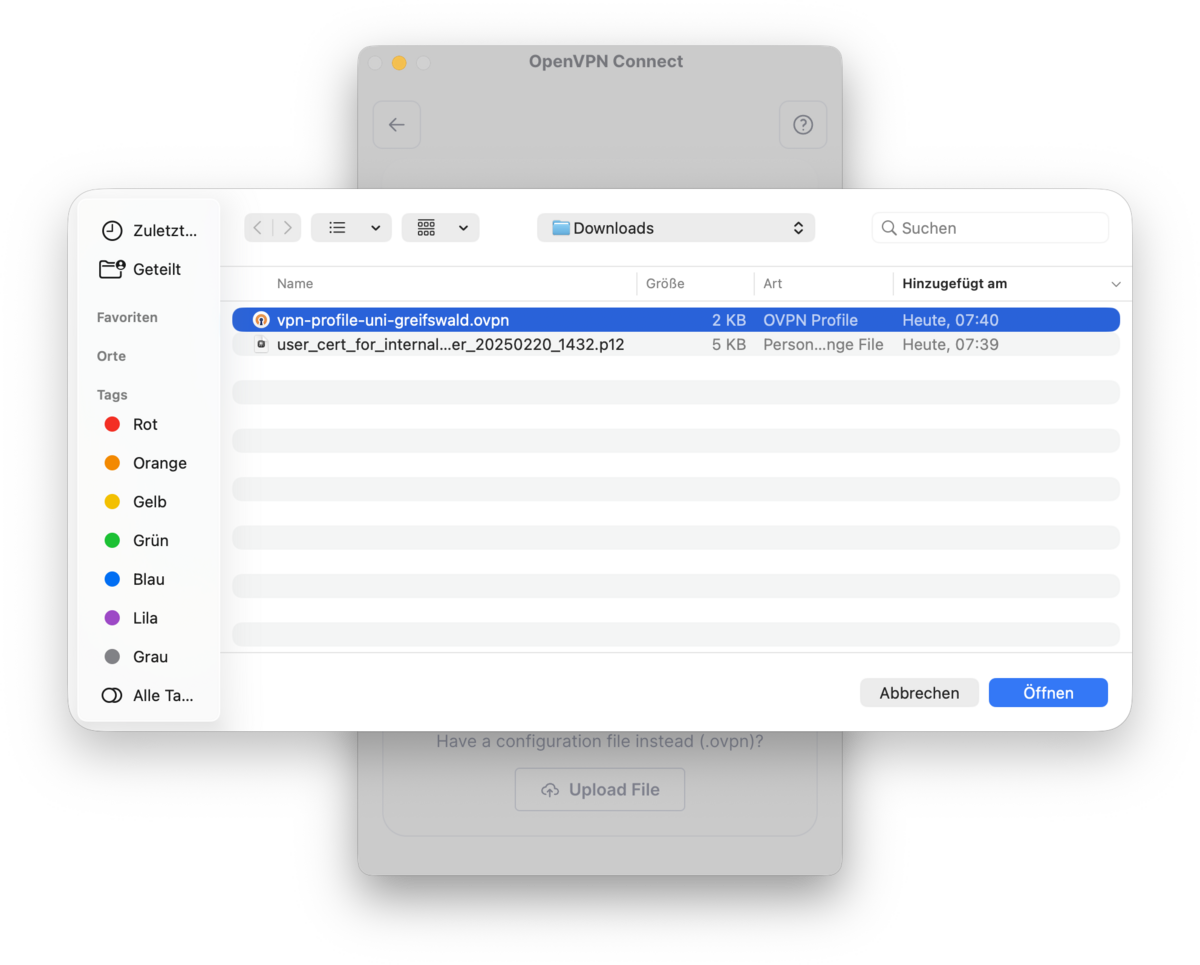Minimize the OpenVPN Connect window
1200x965 pixels.
(x=399, y=63)
